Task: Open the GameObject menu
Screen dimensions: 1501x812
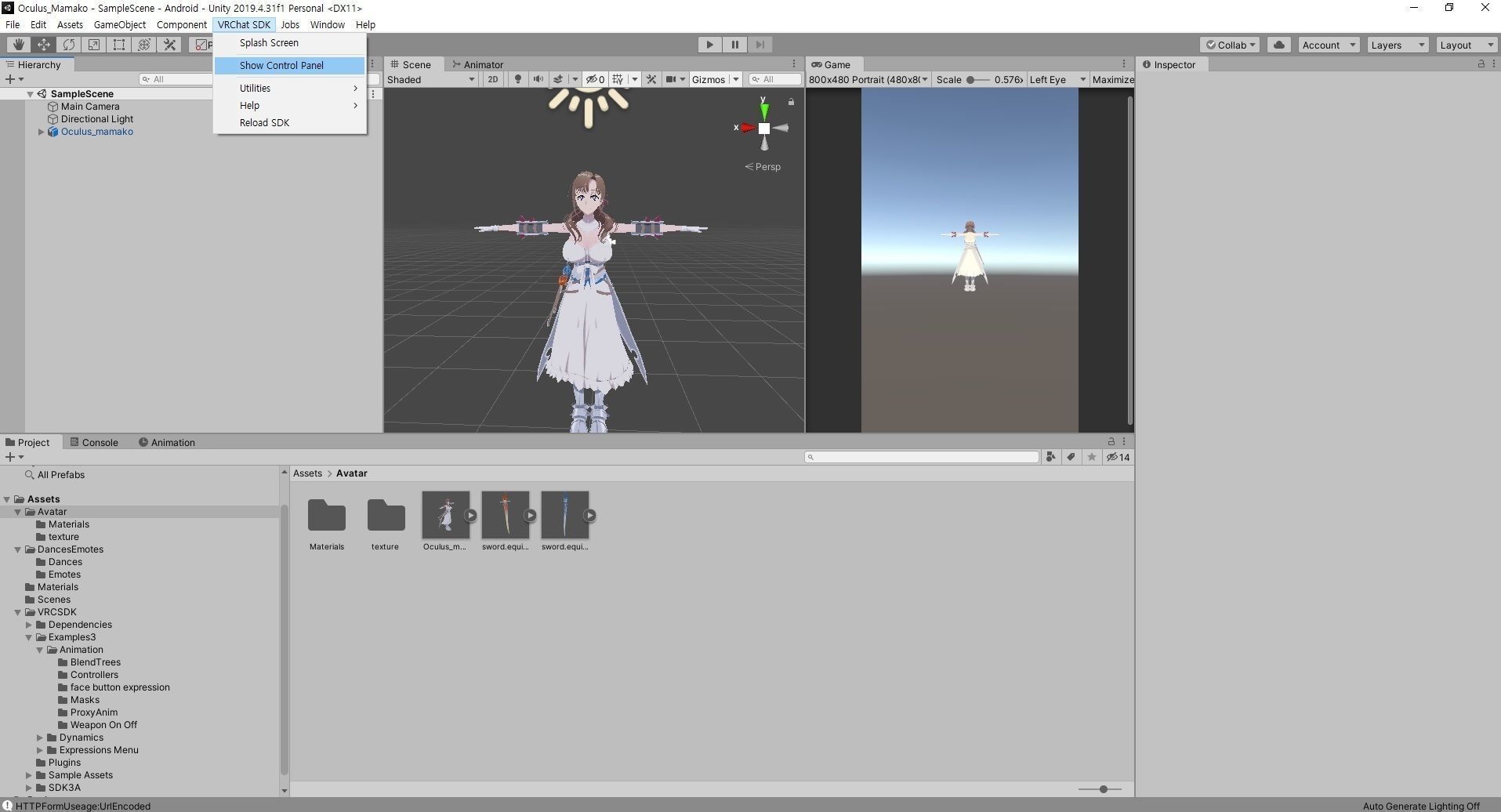Action: click(120, 24)
